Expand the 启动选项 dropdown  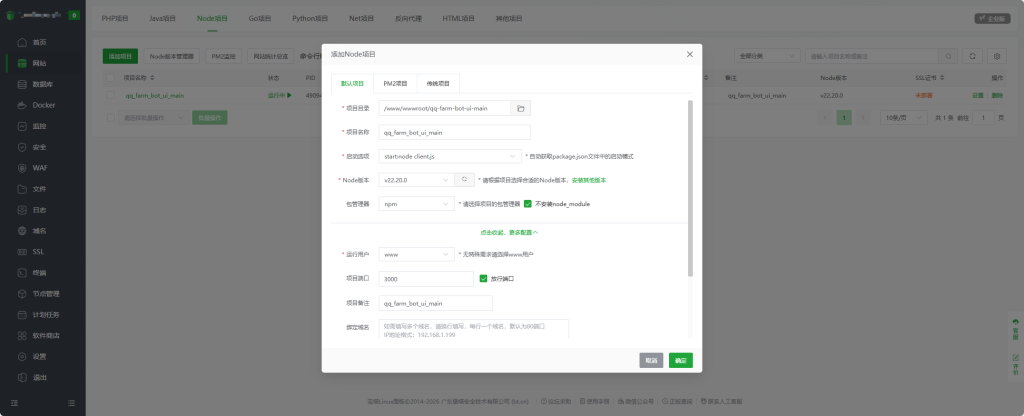(451, 156)
